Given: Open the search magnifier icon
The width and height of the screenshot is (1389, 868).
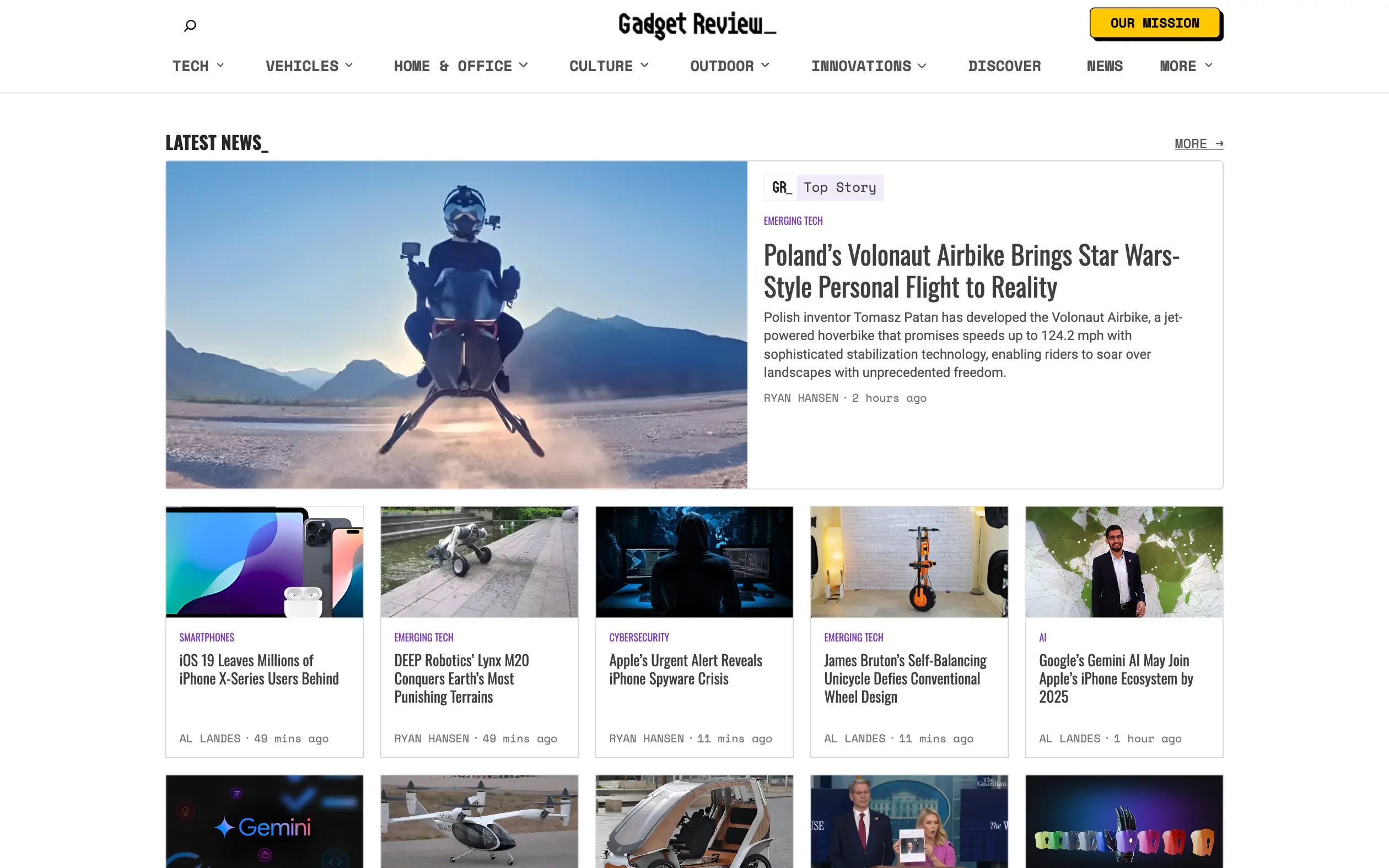Looking at the screenshot, I should tap(190, 26).
